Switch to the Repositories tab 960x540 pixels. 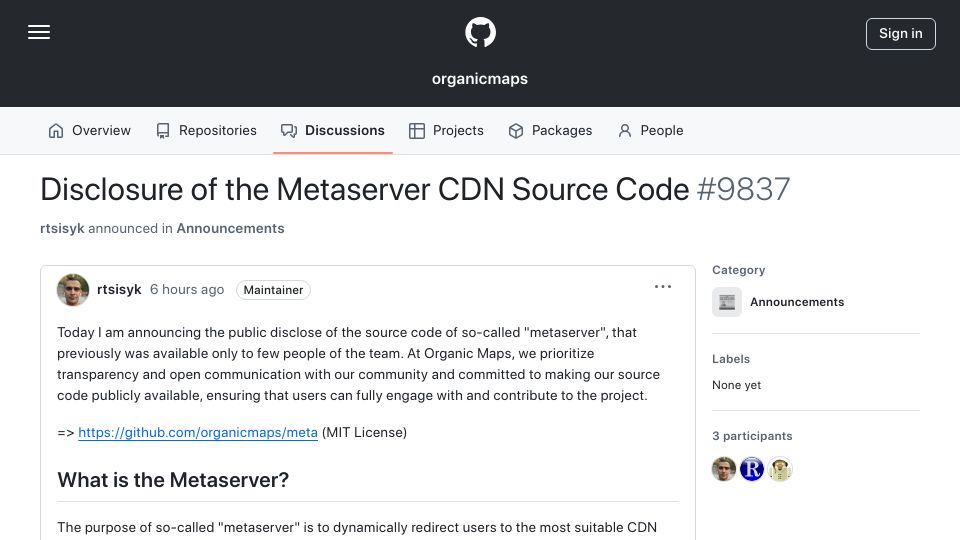click(x=206, y=130)
